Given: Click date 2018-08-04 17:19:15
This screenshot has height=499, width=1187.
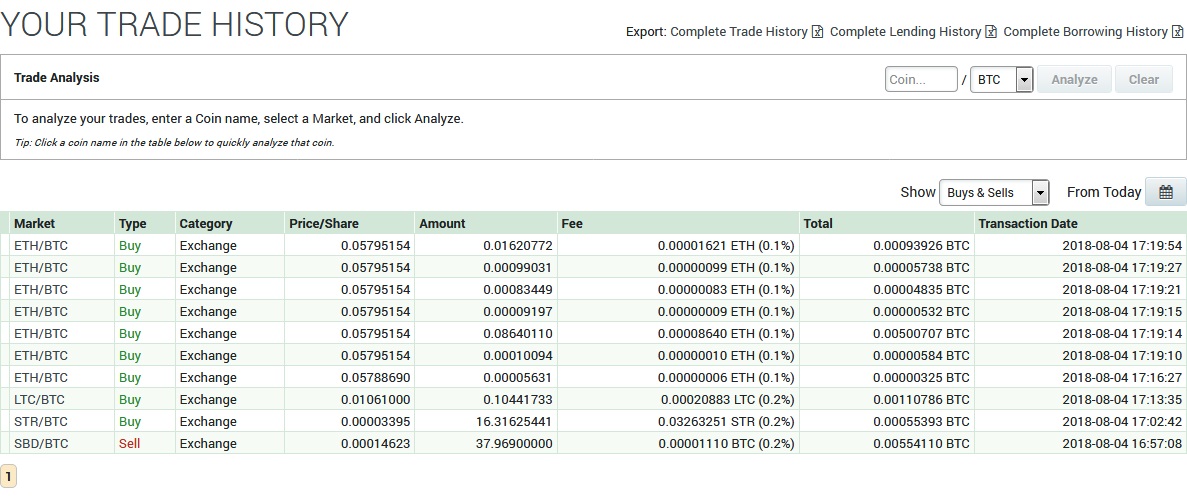Looking at the screenshot, I should tap(1122, 311).
